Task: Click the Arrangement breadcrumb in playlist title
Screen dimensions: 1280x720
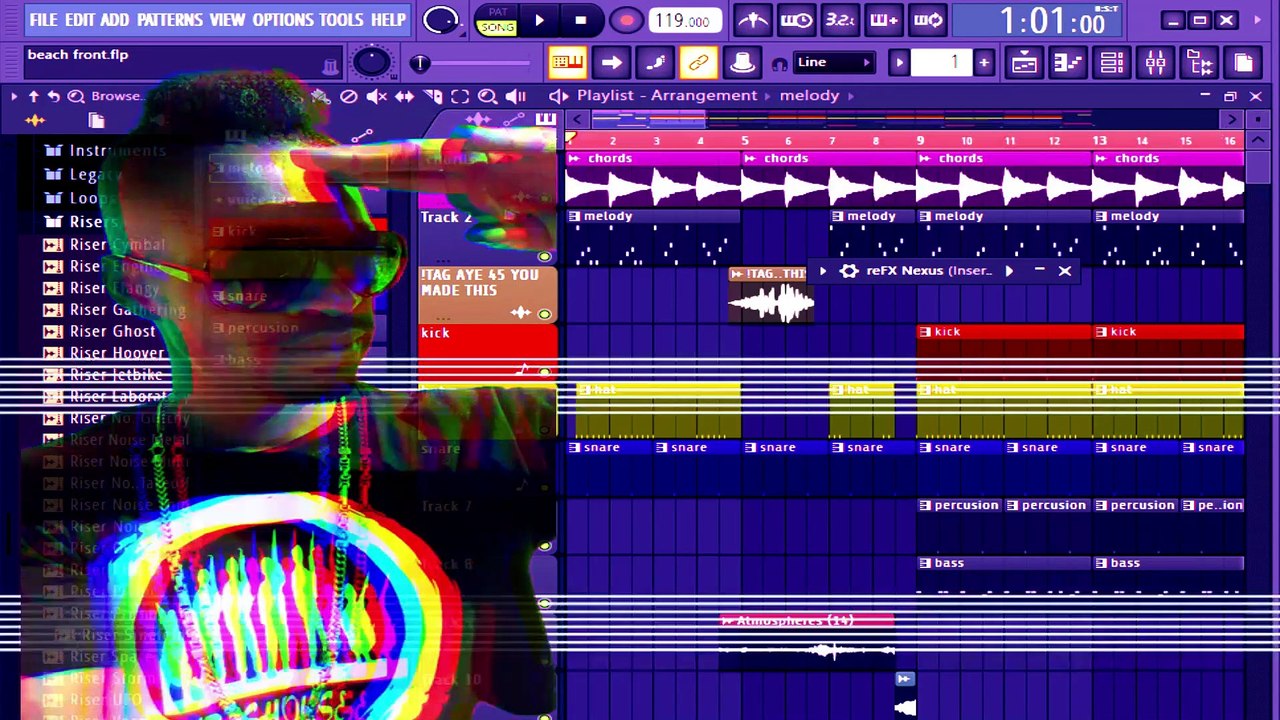Action: [704, 95]
